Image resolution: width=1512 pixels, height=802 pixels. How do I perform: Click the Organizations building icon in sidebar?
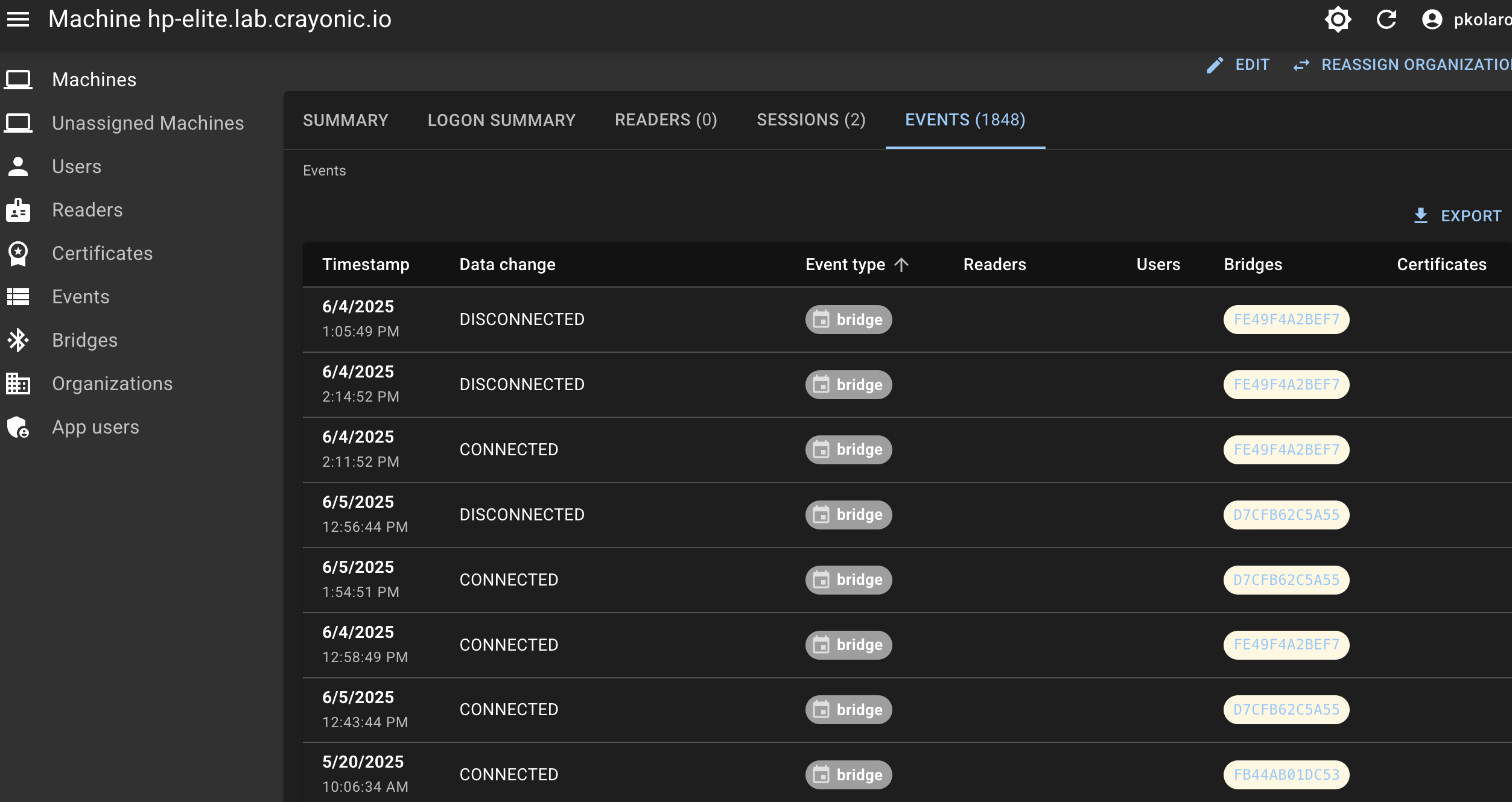pos(18,384)
